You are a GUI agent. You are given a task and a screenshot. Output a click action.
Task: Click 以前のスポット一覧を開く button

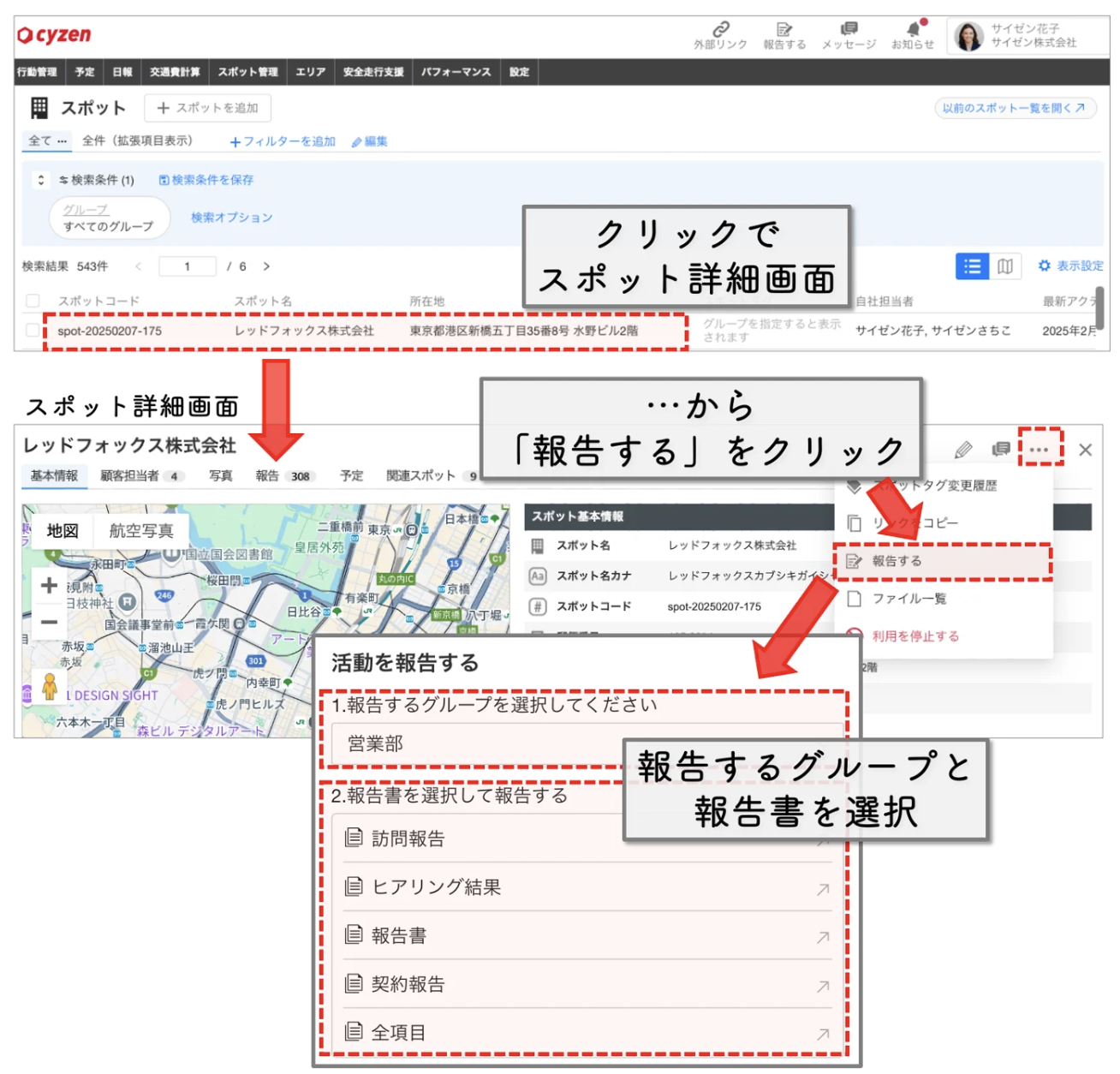(1015, 108)
